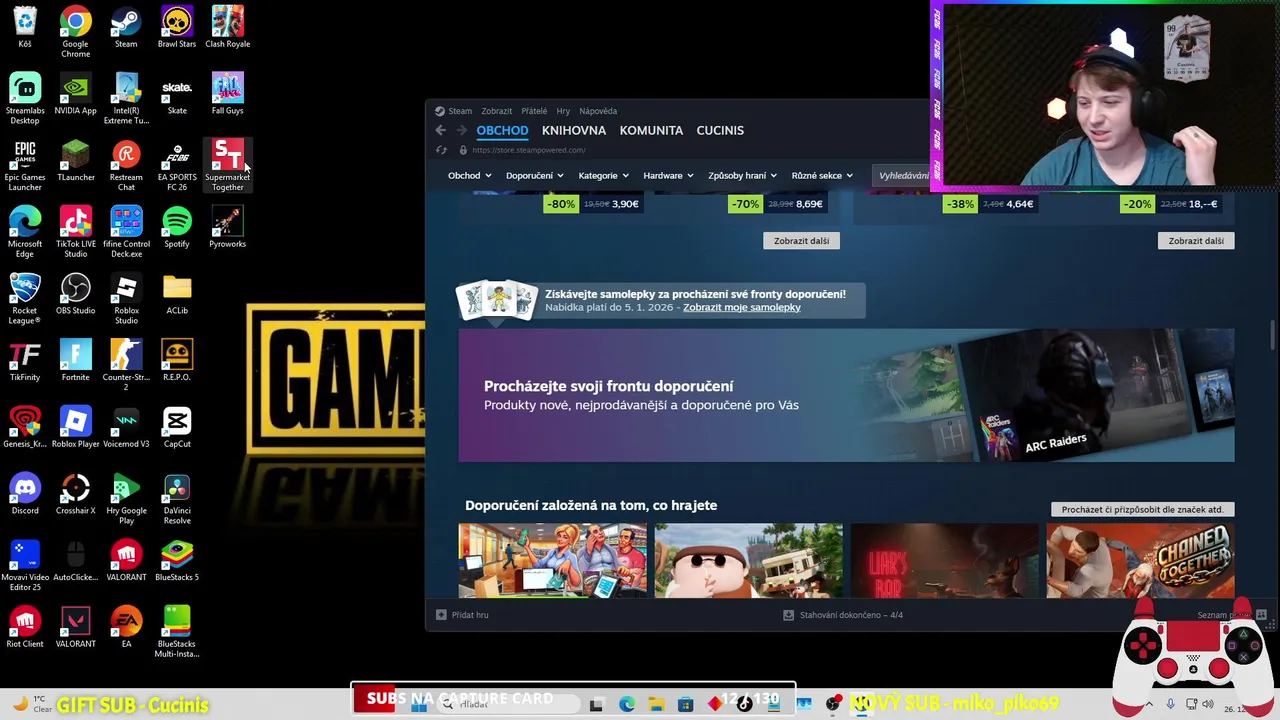Open the Liar's Bar game thumbnail
1280x720 pixels.
click(944, 560)
